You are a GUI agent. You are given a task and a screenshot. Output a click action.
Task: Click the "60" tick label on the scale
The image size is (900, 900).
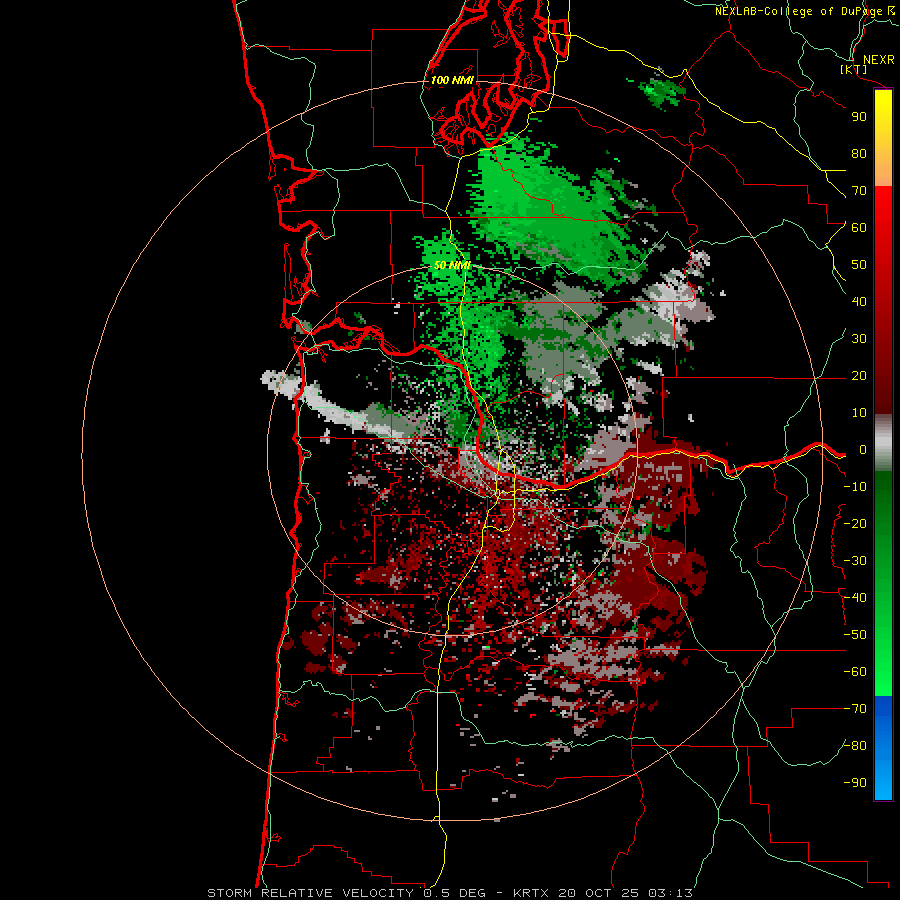(859, 228)
